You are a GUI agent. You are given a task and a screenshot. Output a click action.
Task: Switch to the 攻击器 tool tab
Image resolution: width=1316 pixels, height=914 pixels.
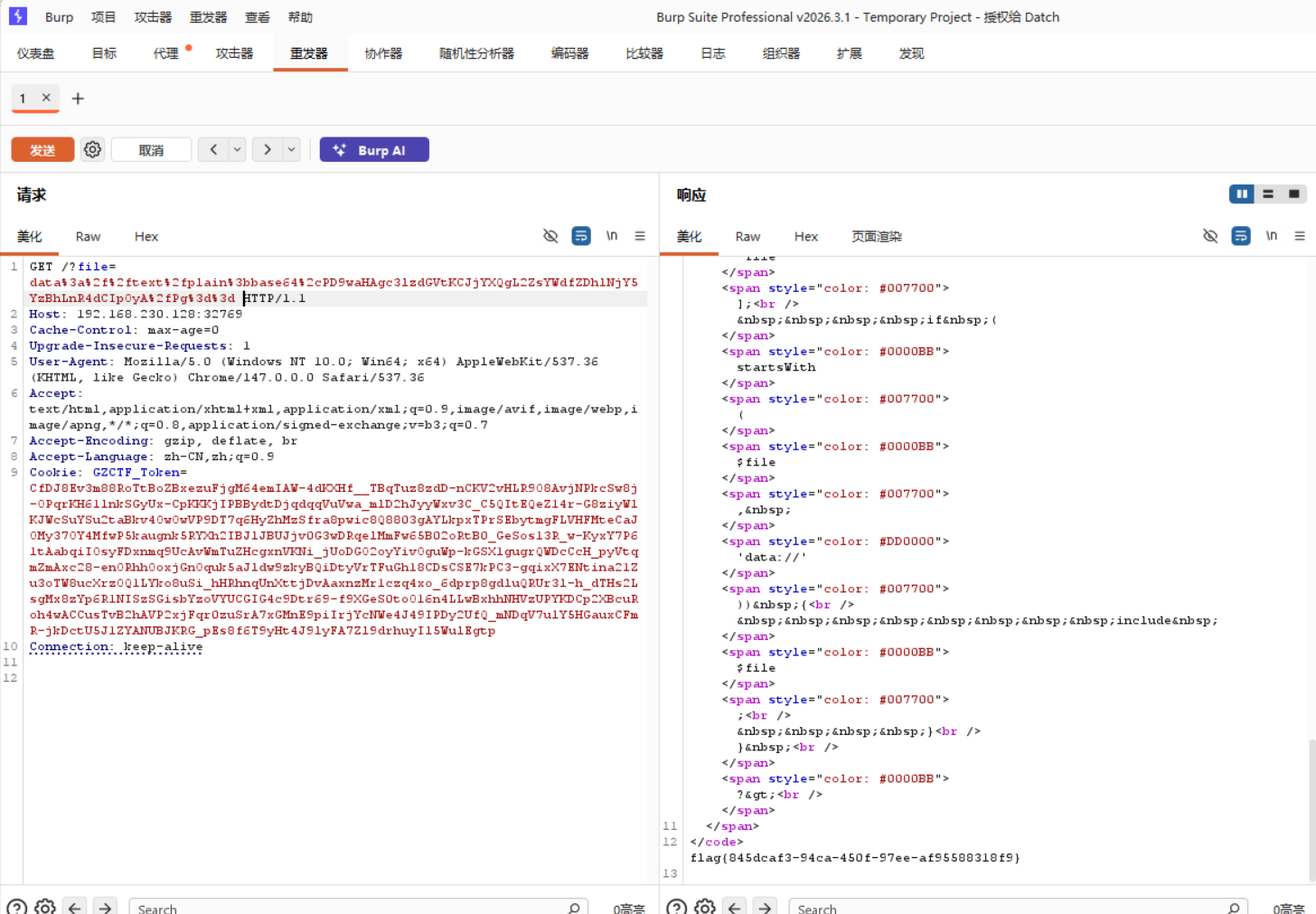(234, 53)
